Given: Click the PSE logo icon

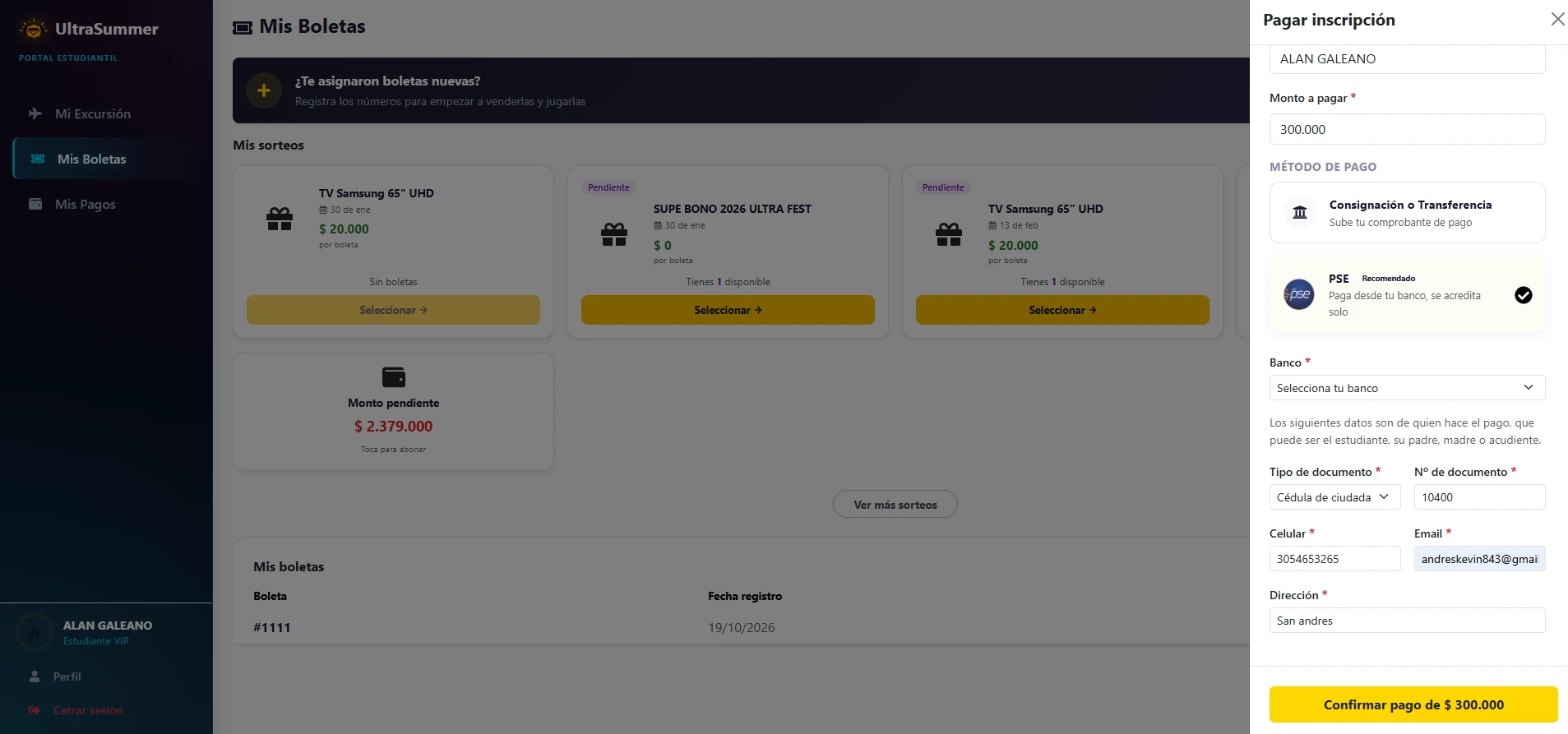Looking at the screenshot, I should (1299, 294).
